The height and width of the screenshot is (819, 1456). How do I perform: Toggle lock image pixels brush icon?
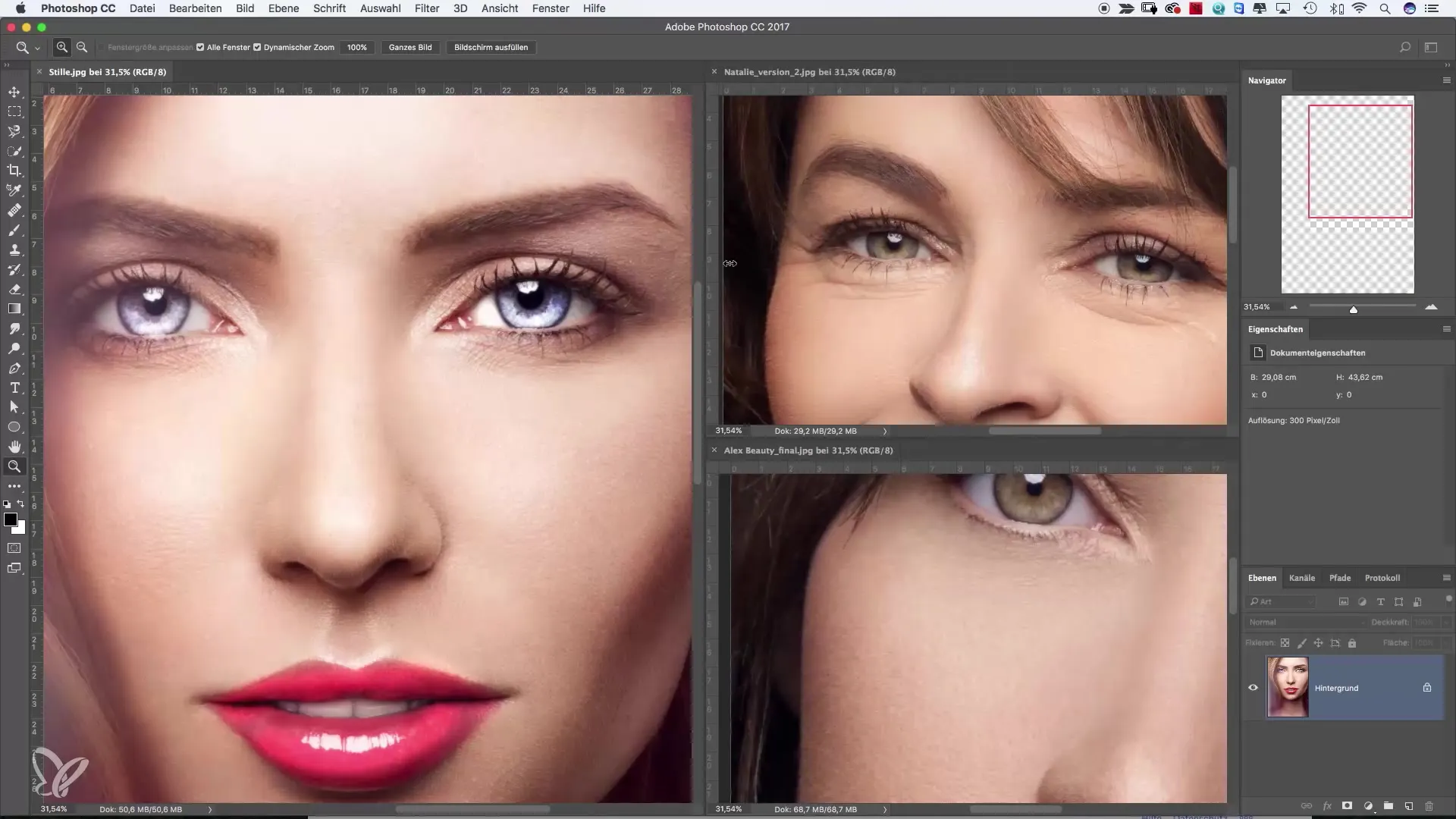point(1301,643)
